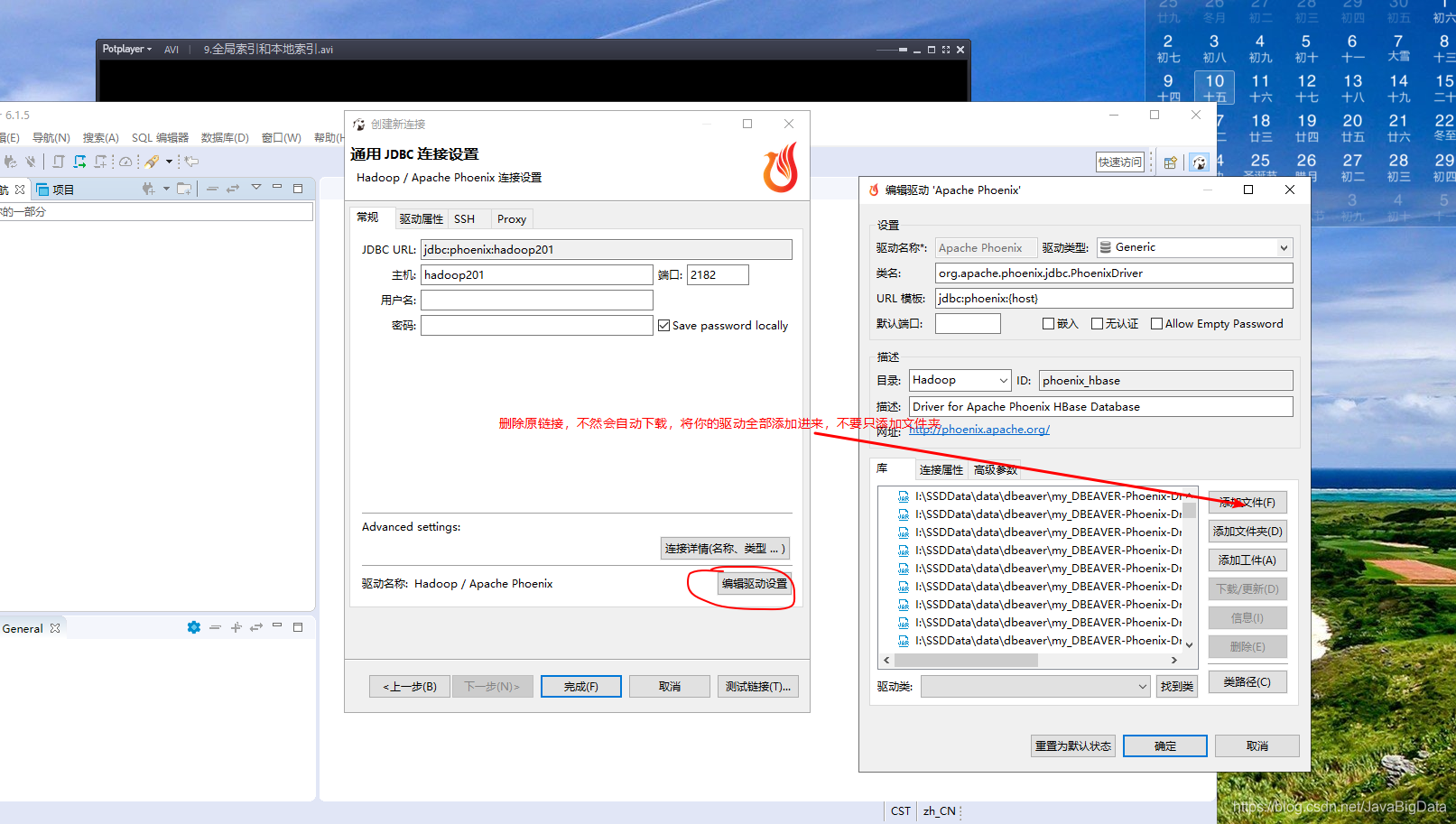Screen dimensions: 1456x824
Task: Select date 10 in desktop calendar
Action: click(x=1215, y=87)
